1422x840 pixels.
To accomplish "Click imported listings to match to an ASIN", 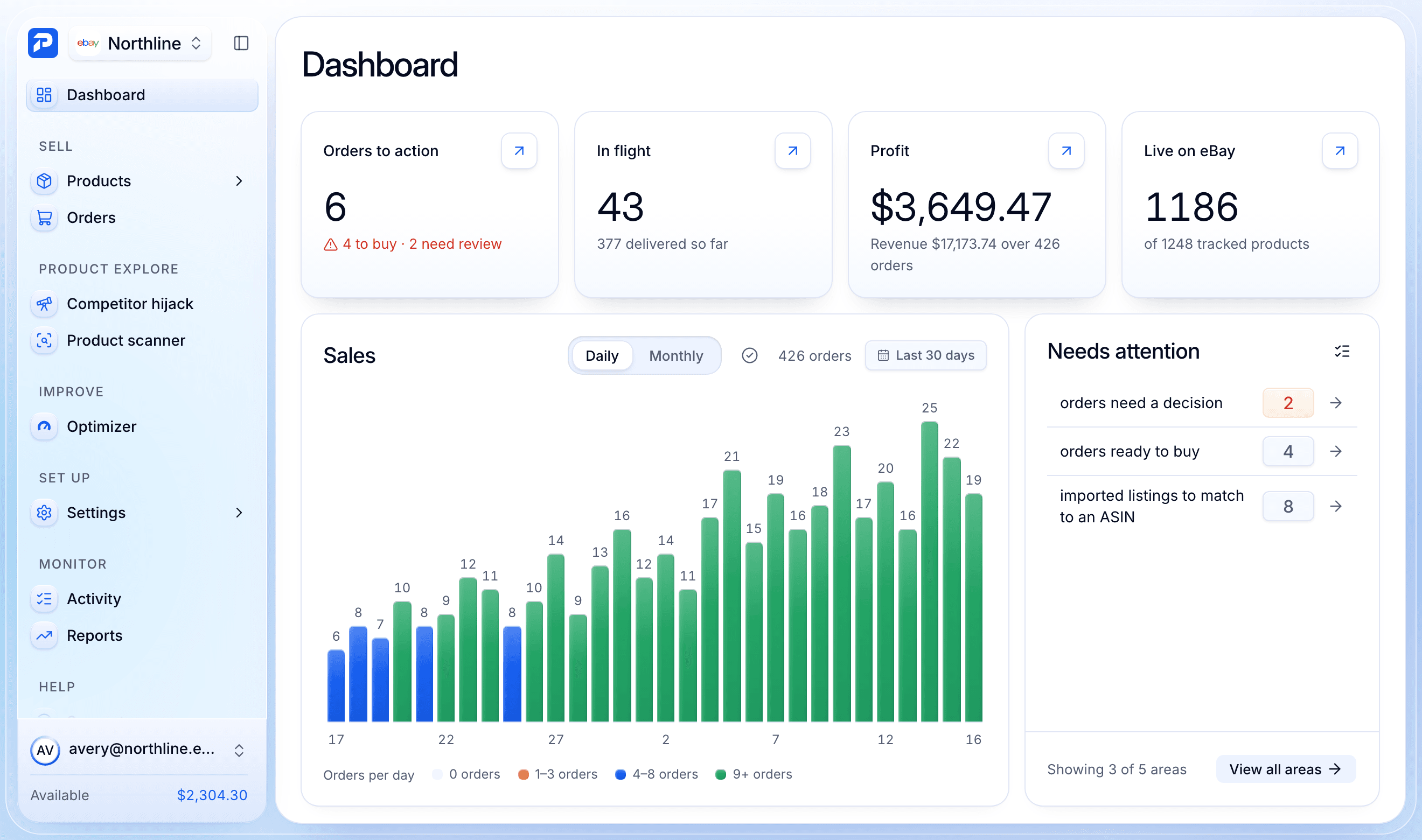I will click(x=1202, y=506).
